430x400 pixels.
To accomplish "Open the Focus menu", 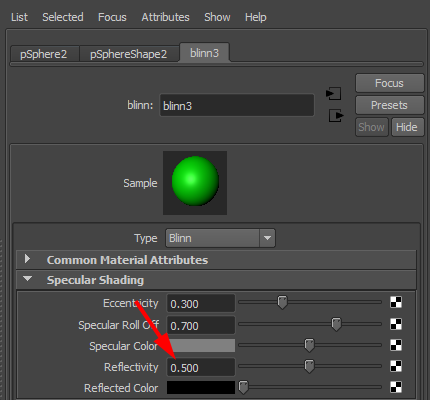I will coord(112,17).
